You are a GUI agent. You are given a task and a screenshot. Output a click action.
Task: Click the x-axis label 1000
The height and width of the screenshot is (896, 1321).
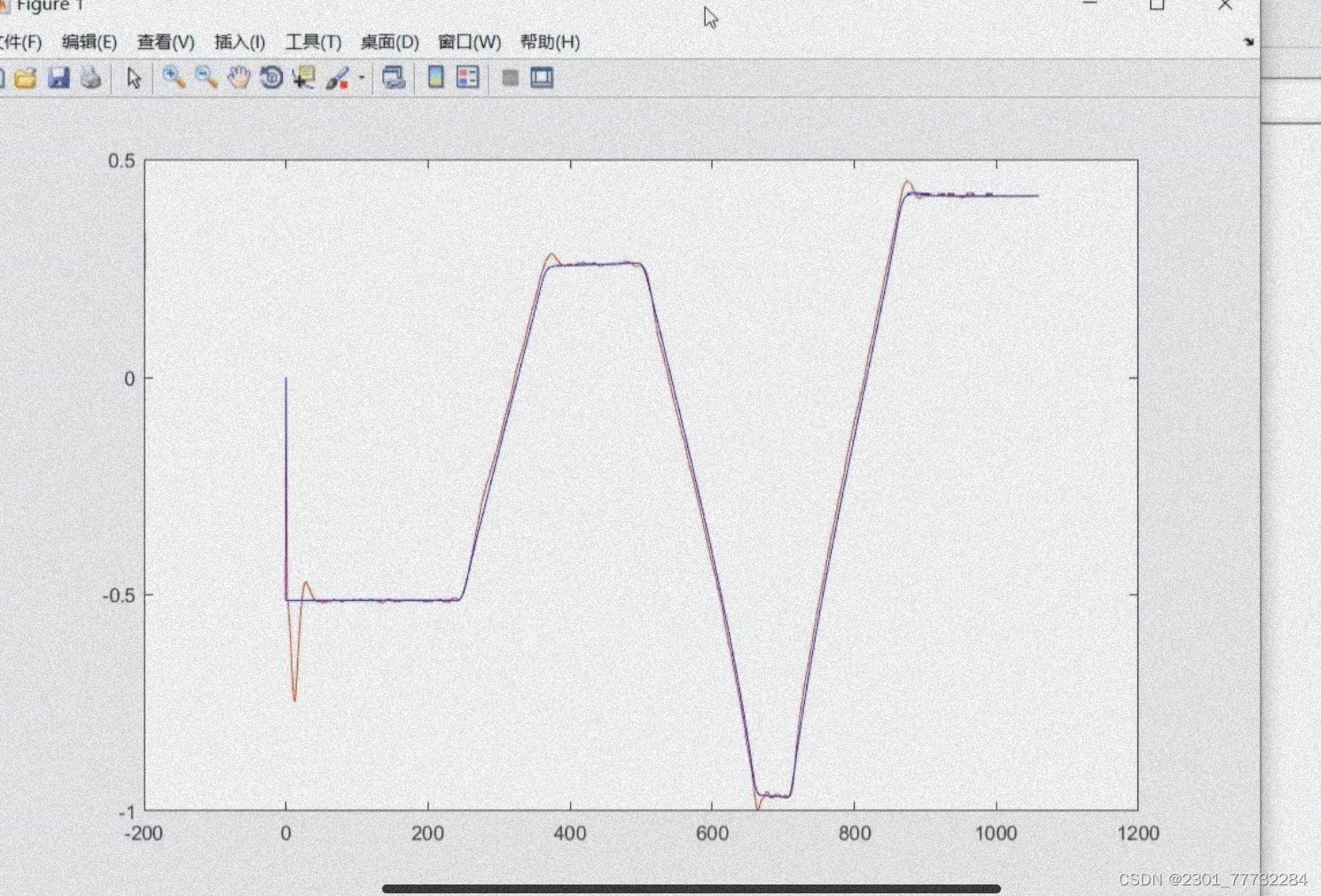(x=997, y=834)
